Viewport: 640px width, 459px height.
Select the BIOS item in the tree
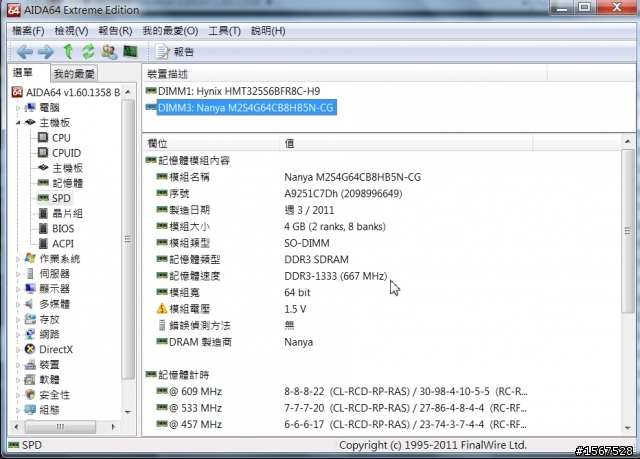tap(63, 228)
